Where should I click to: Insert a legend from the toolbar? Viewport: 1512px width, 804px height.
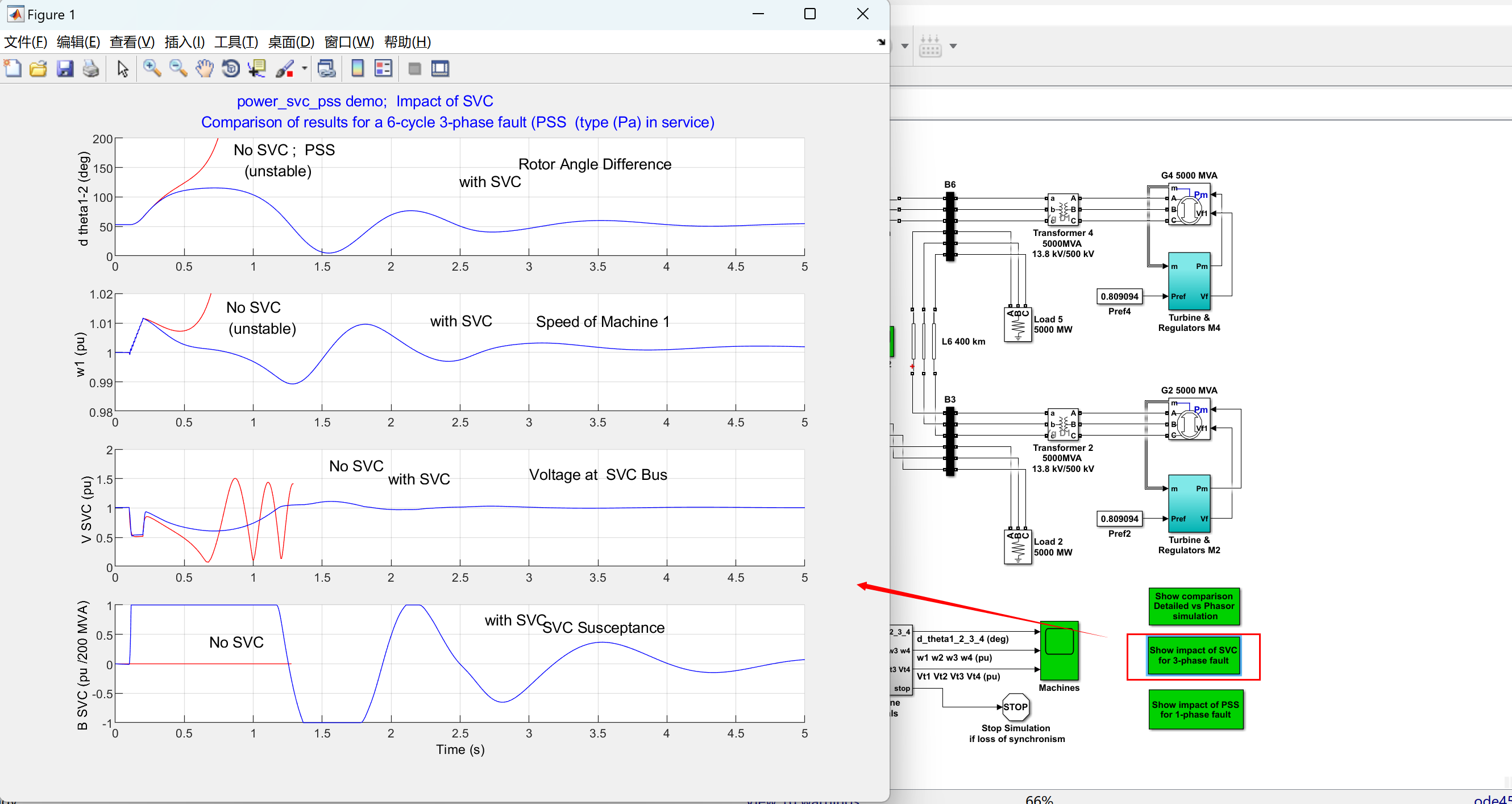point(383,69)
